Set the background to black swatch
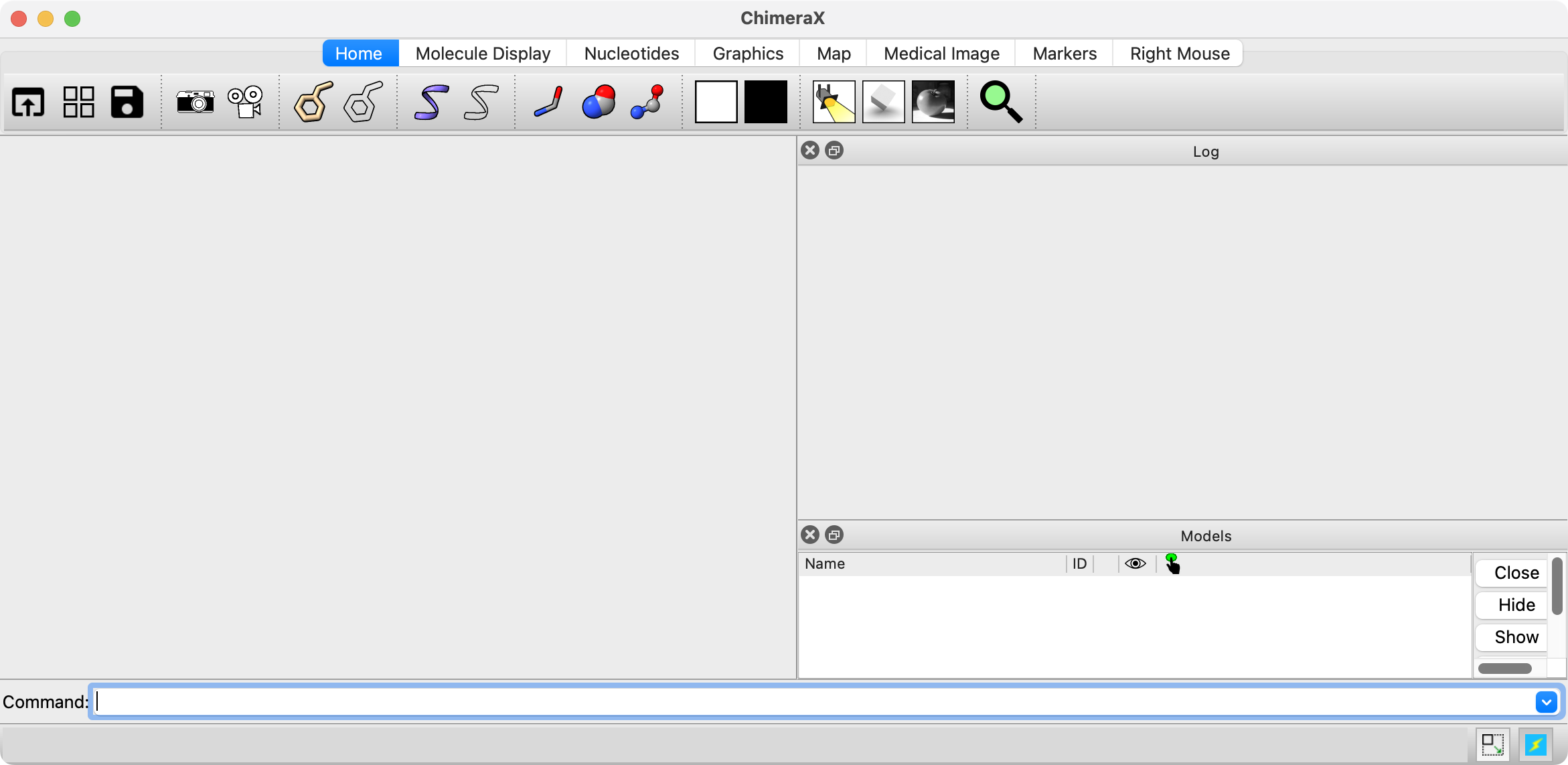This screenshot has width=1568, height=765. tap(765, 102)
